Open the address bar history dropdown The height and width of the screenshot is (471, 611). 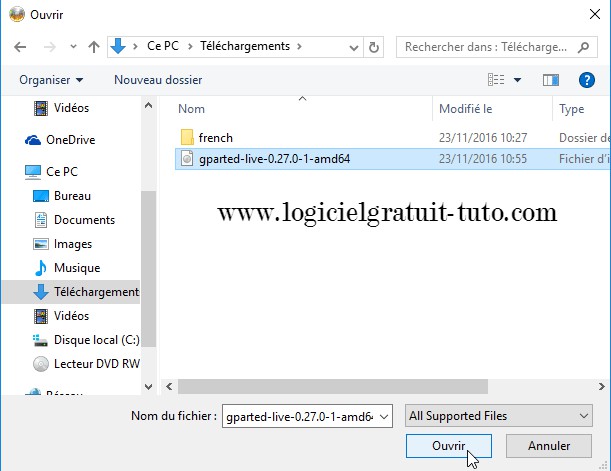point(354,48)
